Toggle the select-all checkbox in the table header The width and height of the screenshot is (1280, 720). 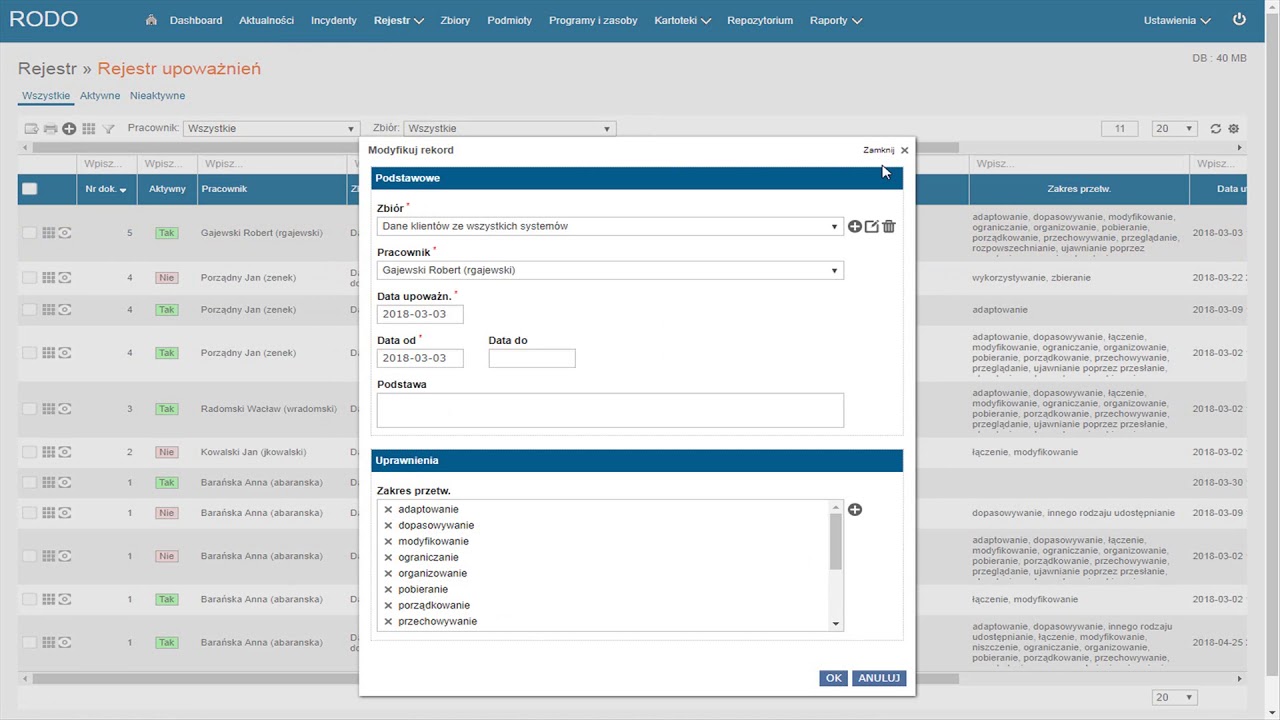click(x=30, y=189)
